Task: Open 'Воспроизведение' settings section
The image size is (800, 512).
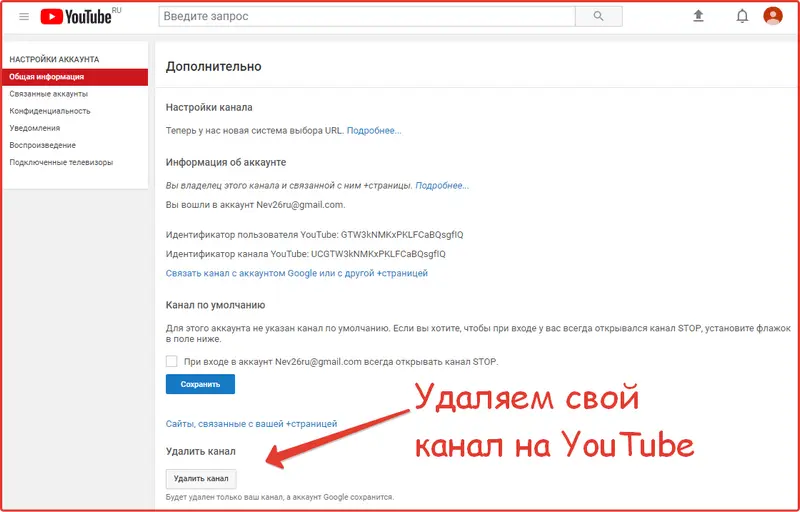Action: tap(42, 145)
